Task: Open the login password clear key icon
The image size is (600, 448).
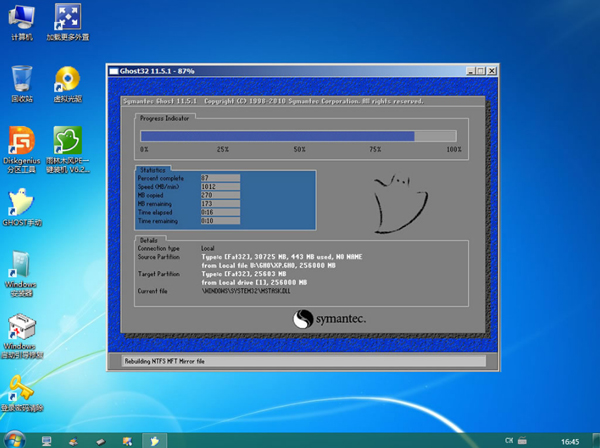Action: 21,388
